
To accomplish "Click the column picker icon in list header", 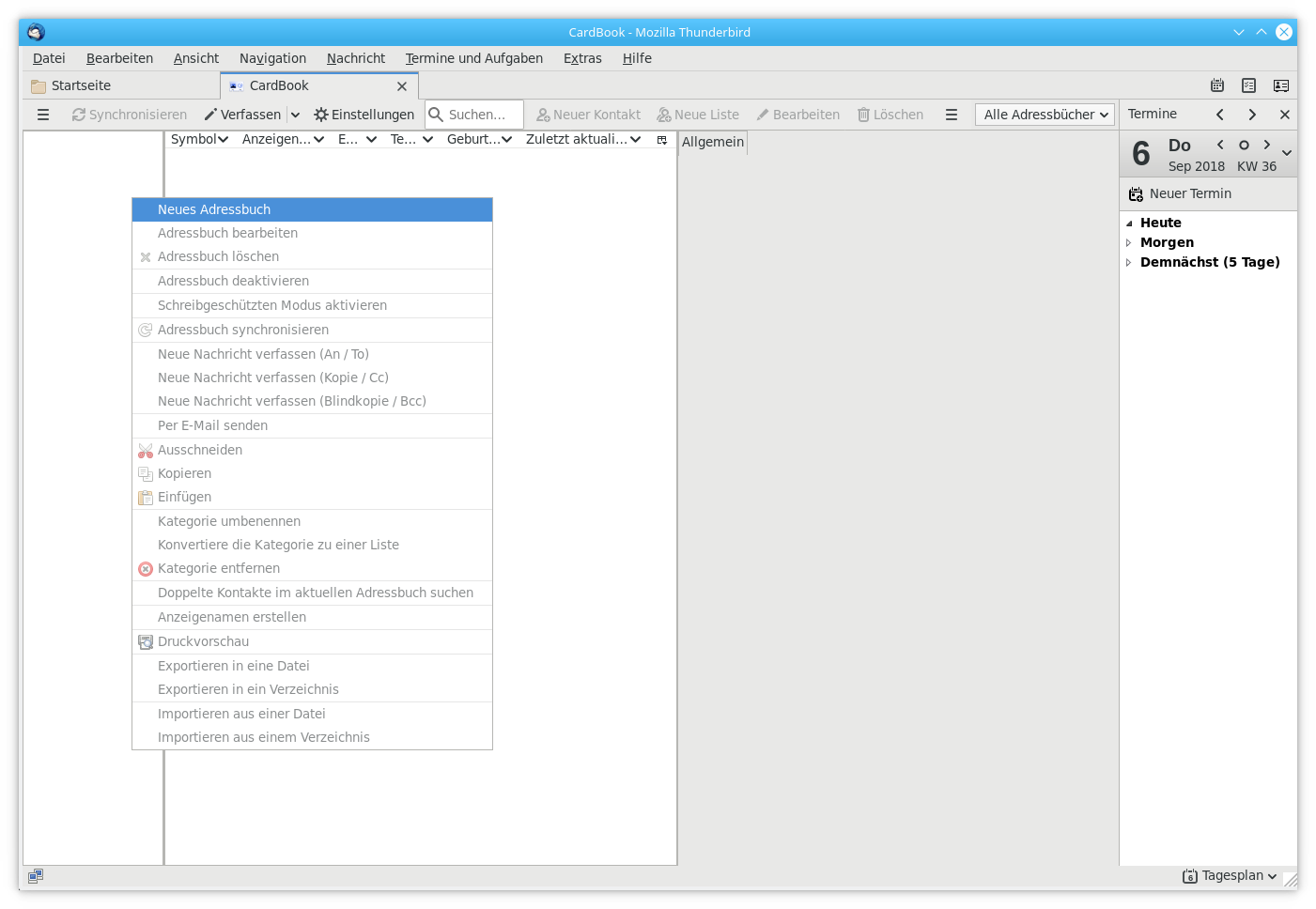I will [661, 140].
